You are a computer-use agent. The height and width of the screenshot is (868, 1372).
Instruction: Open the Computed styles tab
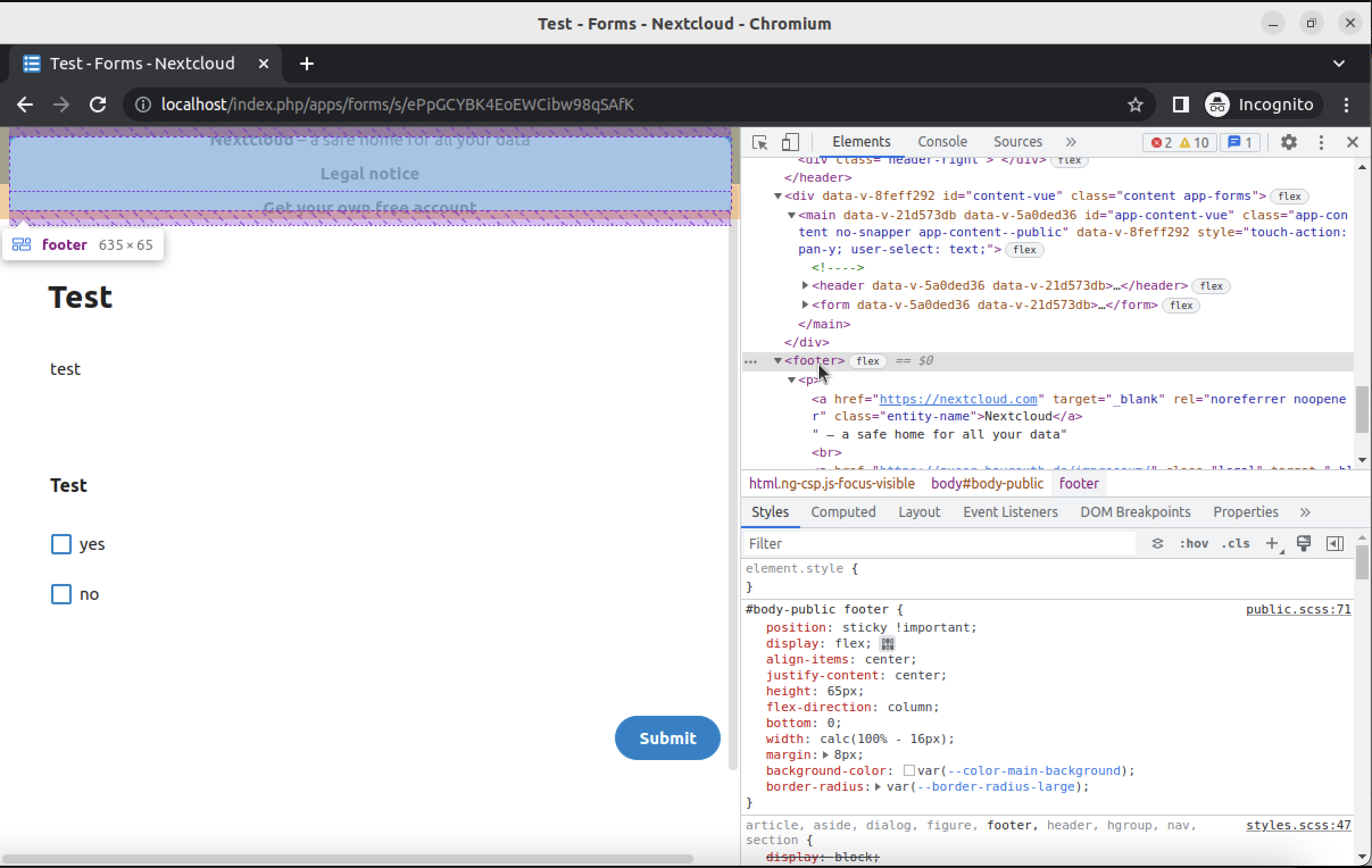pyautogui.click(x=843, y=511)
